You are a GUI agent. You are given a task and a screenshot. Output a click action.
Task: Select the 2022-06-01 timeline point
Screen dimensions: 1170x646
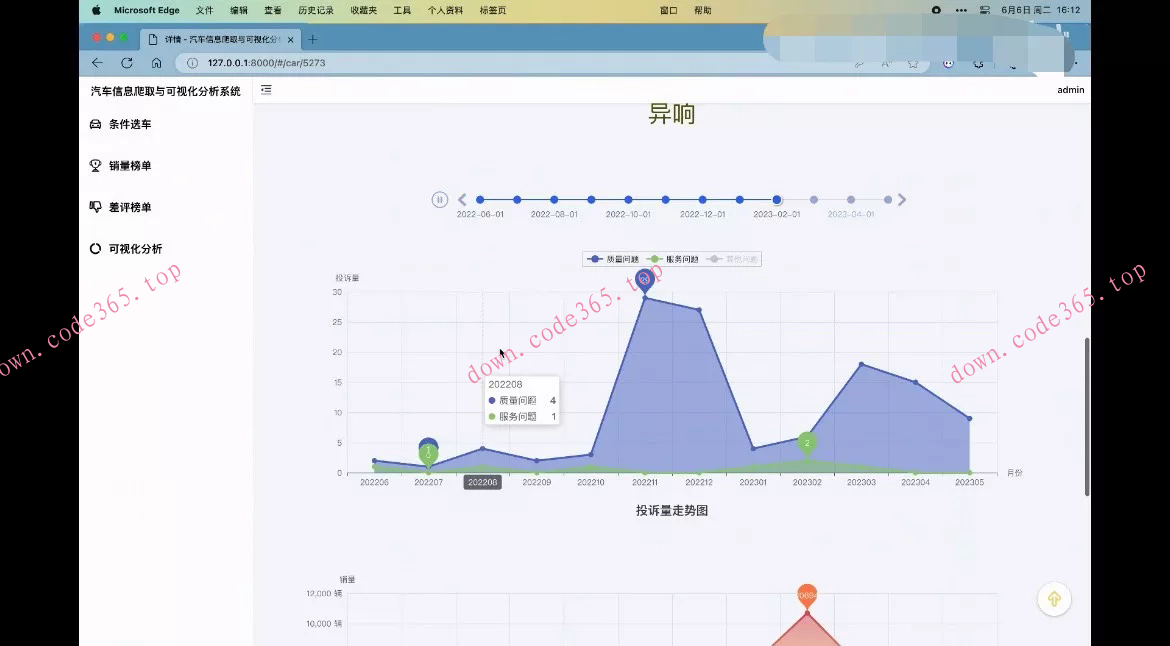(480, 200)
